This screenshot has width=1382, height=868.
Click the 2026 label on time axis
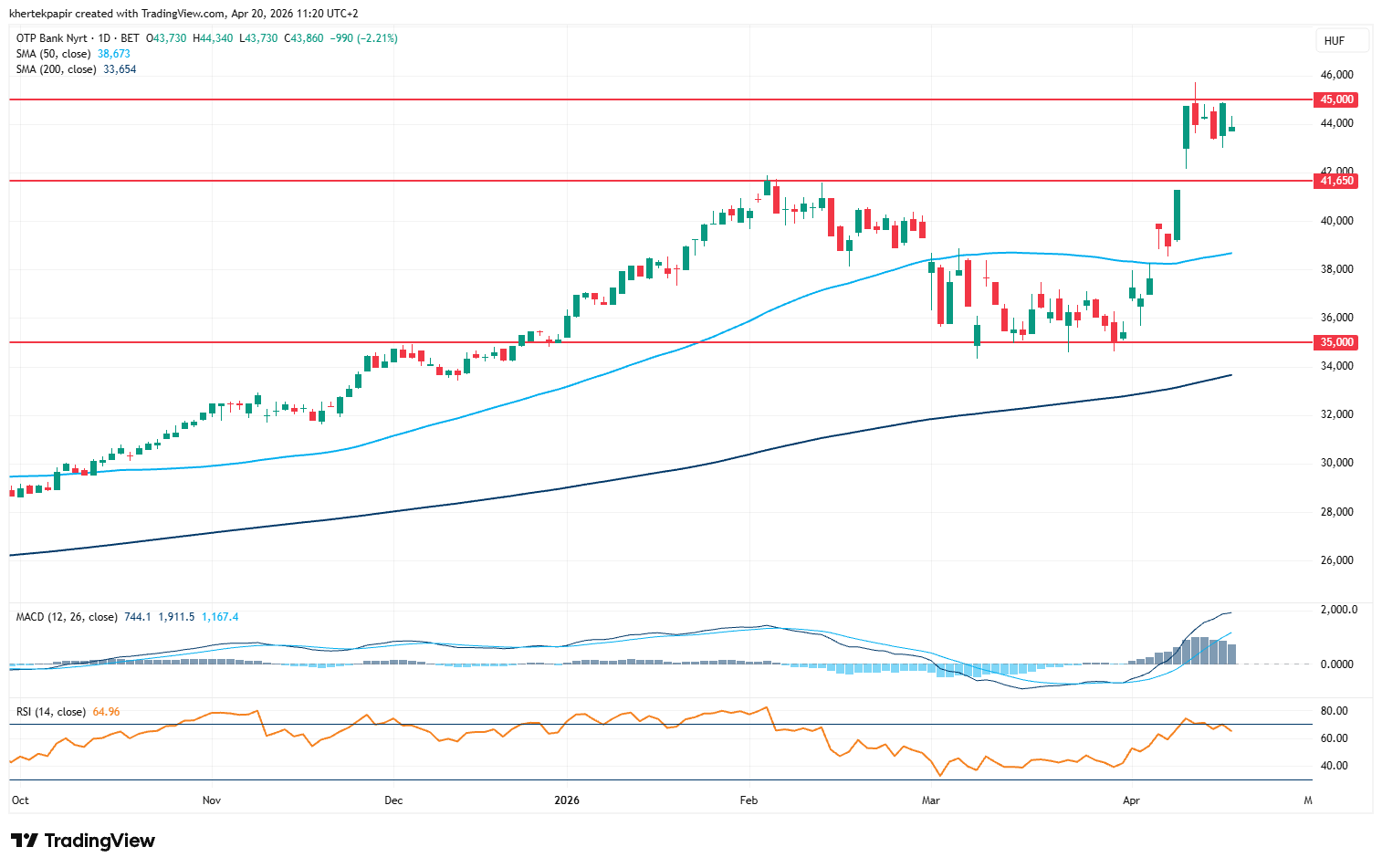pyautogui.click(x=567, y=800)
